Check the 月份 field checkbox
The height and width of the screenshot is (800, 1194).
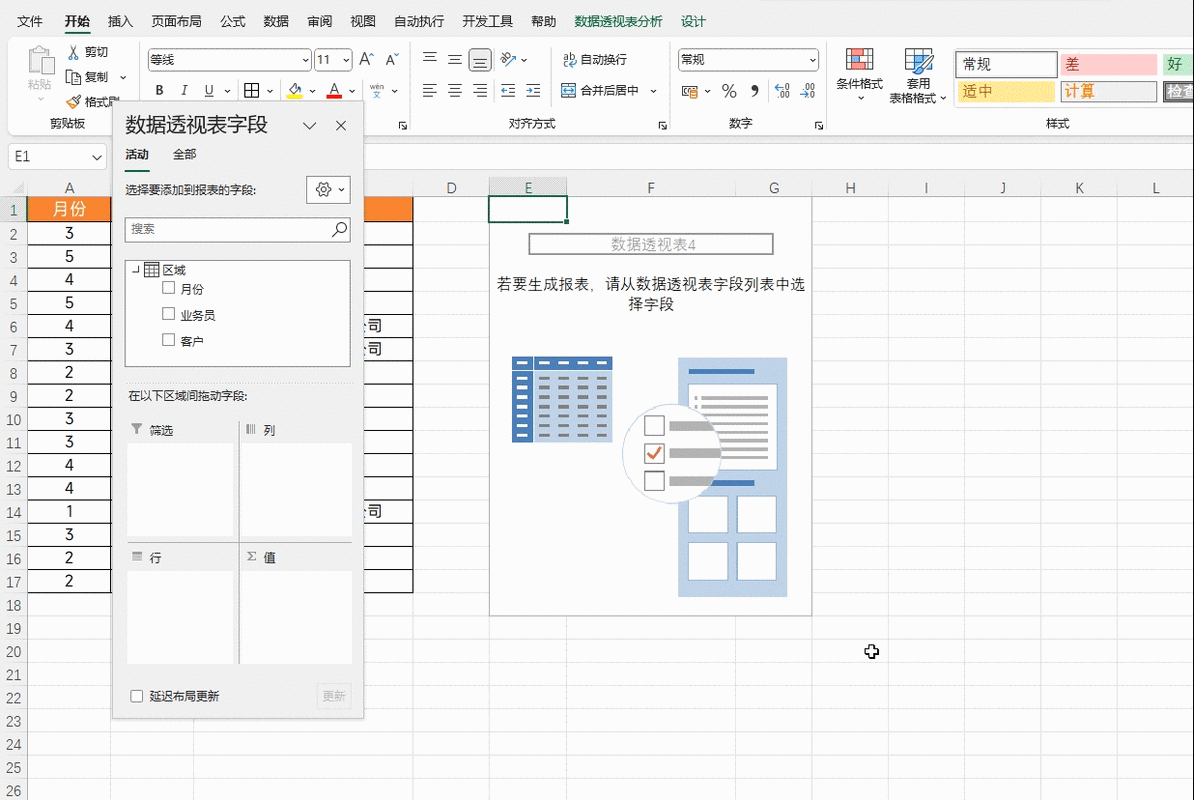pyautogui.click(x=168, y=288)
